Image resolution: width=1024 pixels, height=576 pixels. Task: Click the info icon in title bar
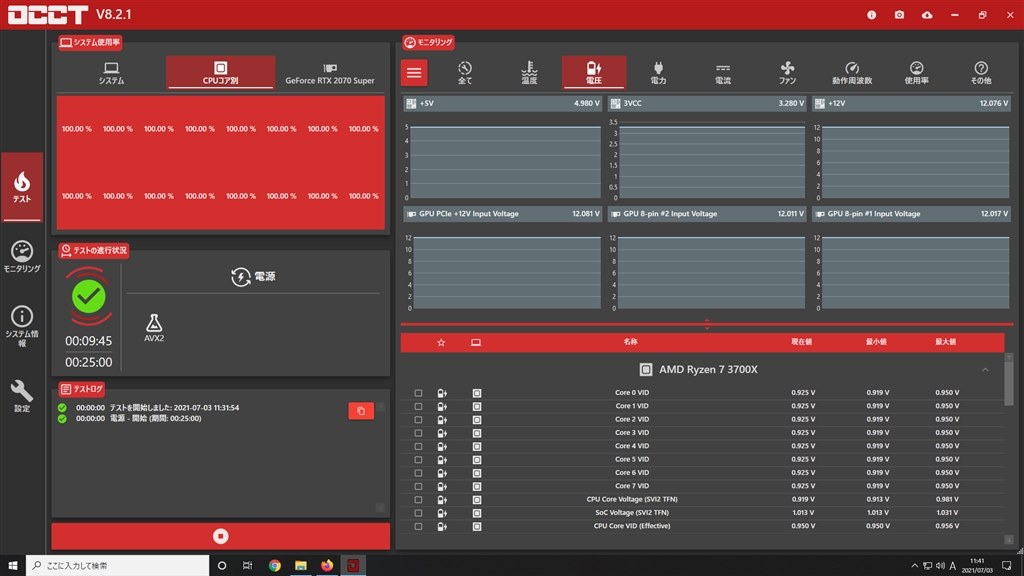point(871,14)
